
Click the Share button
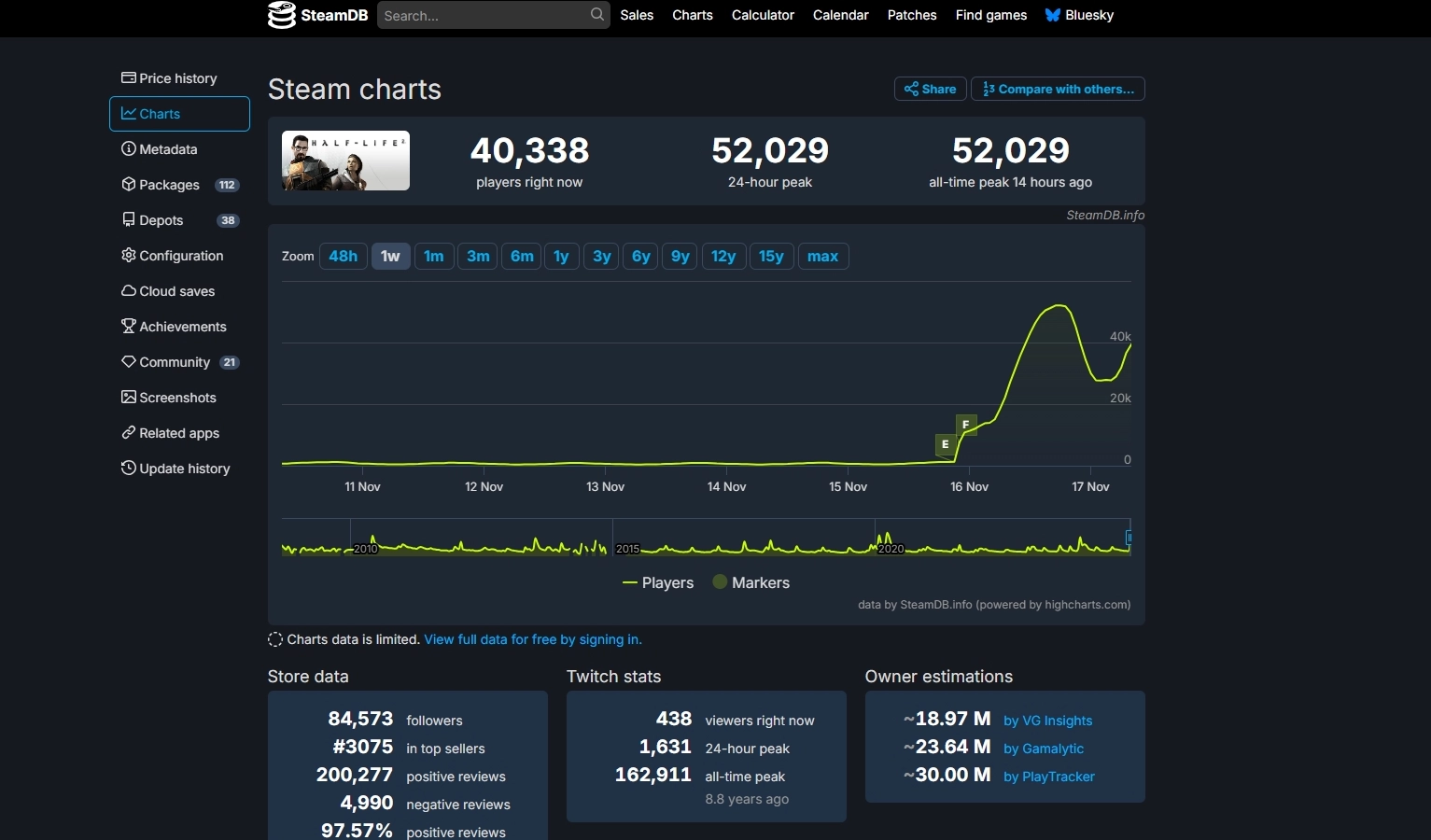[930, 89]
